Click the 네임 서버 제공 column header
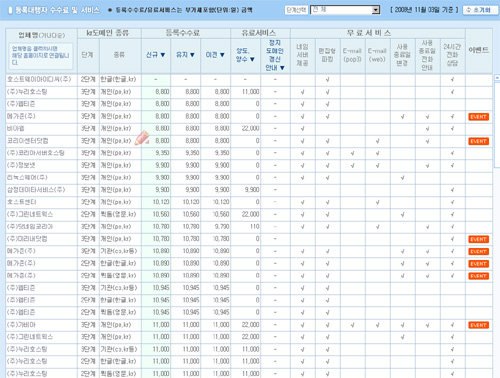 coord(302,55)
